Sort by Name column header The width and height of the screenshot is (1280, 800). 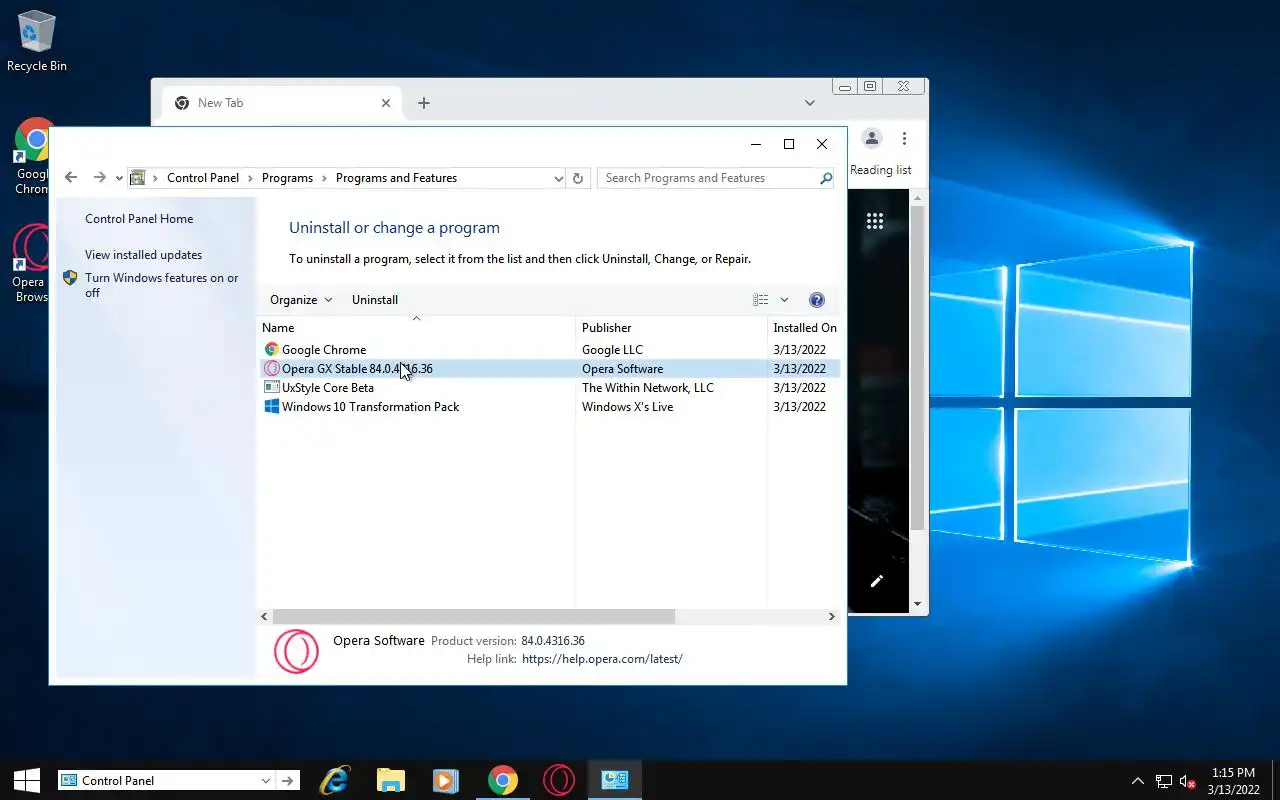point(417,328)
